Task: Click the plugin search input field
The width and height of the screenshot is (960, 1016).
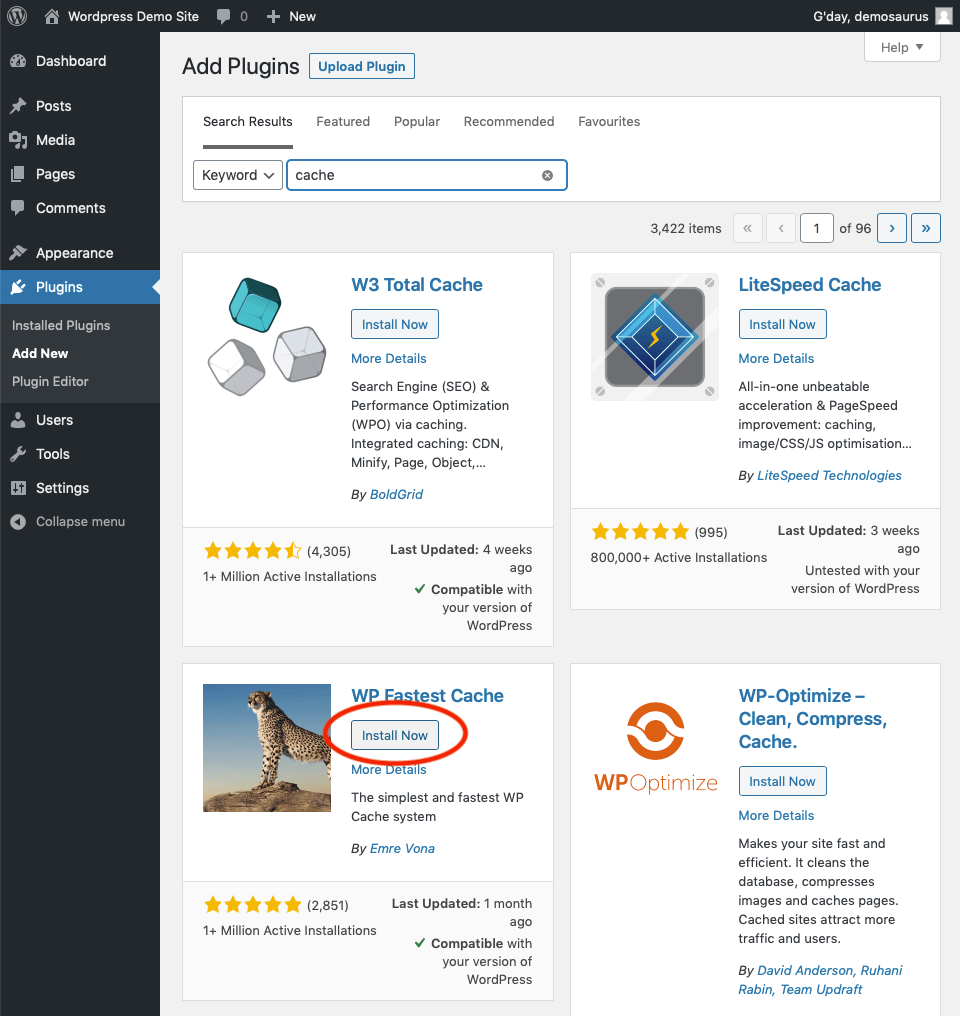Action: (427, 175)
